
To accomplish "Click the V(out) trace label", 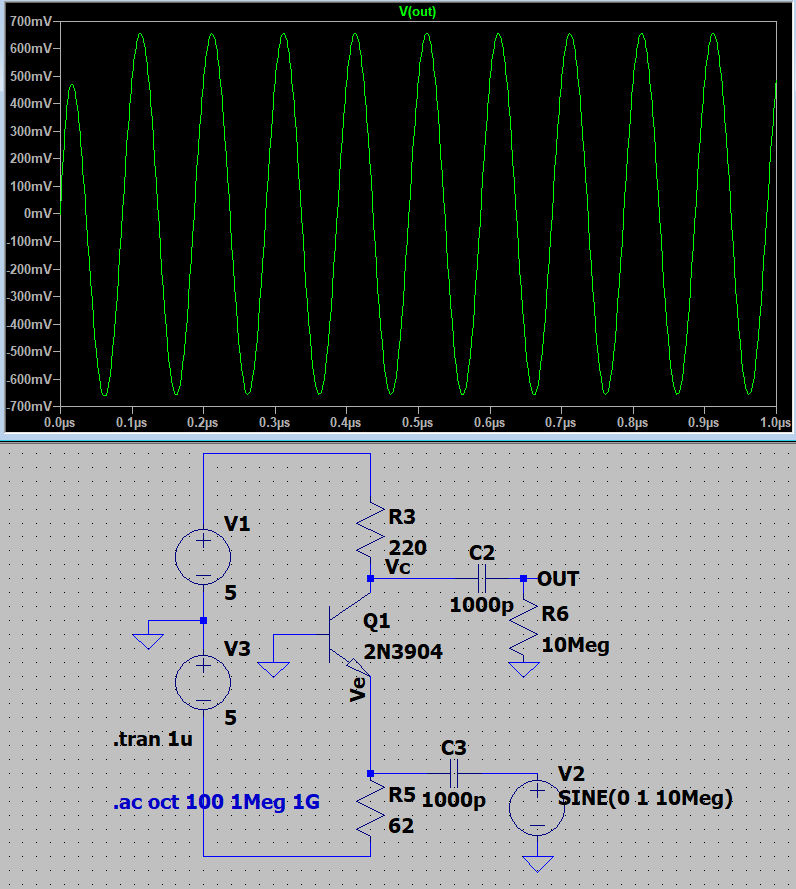I will (x=417, y=12).
